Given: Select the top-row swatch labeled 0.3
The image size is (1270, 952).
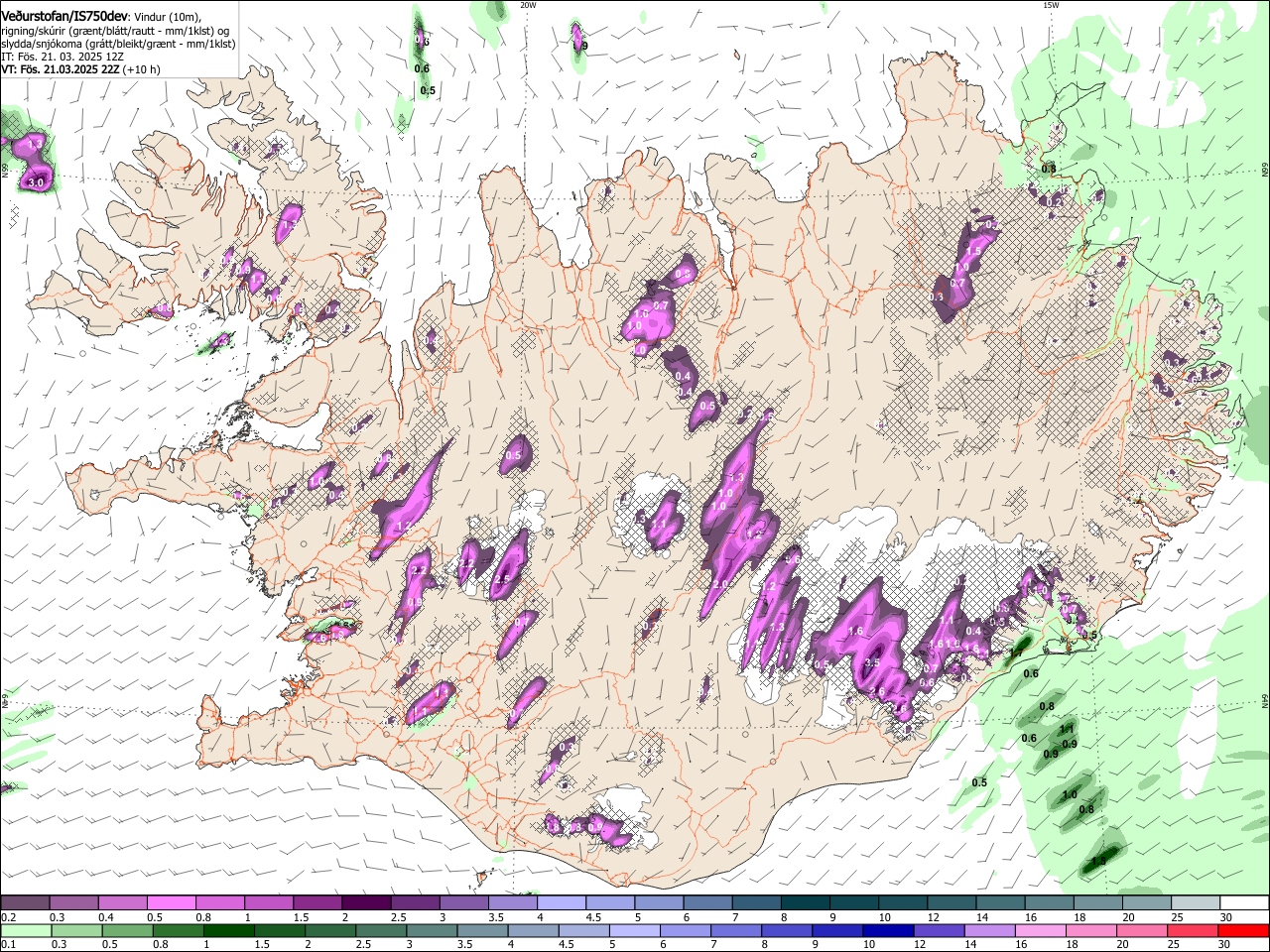Looking at the screenshot, I should click(73, 902).
